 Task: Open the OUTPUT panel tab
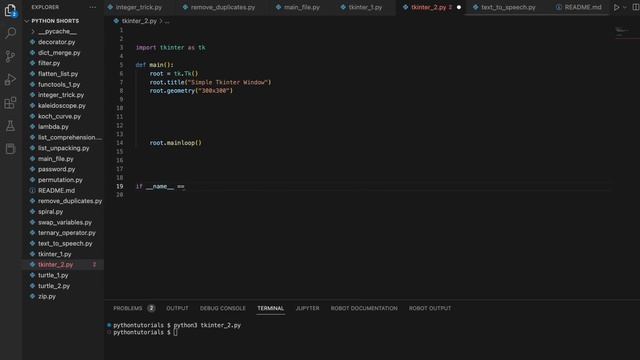[177, 308]
